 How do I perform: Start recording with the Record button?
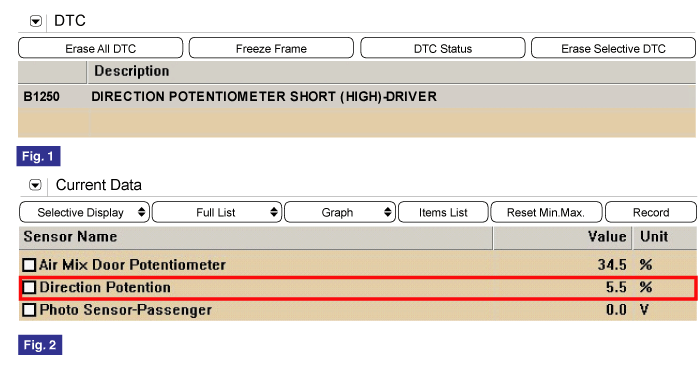pos(651,212)
